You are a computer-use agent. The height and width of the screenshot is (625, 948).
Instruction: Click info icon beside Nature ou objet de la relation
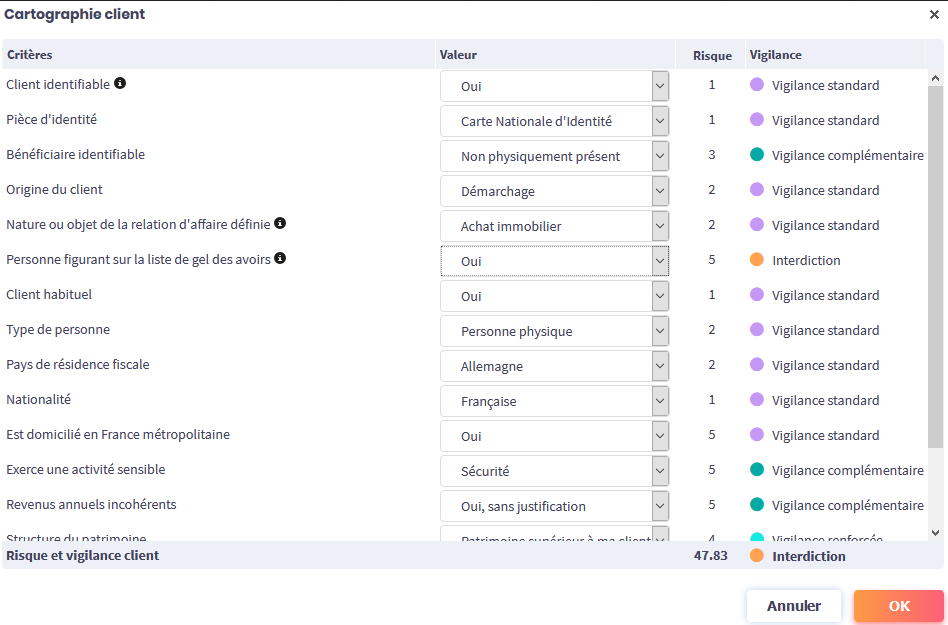click(280, 223)
